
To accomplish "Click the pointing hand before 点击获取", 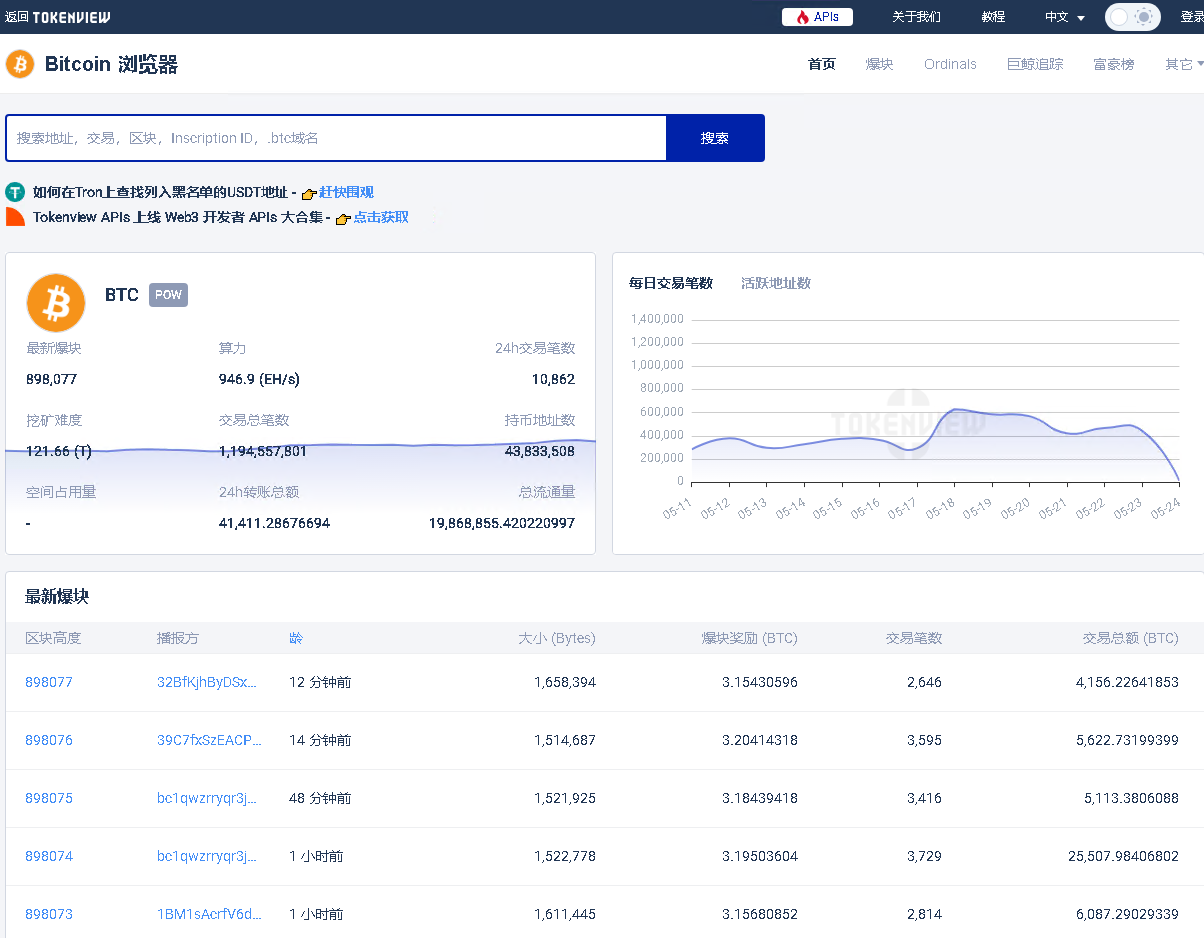I will (343, 218).
